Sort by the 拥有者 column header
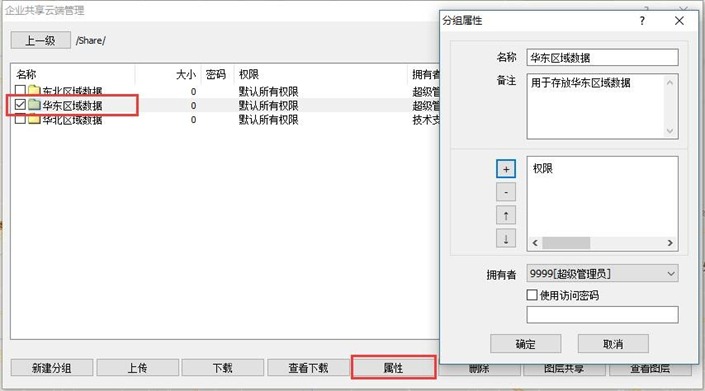 pyautogui.click(x=424, y=74)
